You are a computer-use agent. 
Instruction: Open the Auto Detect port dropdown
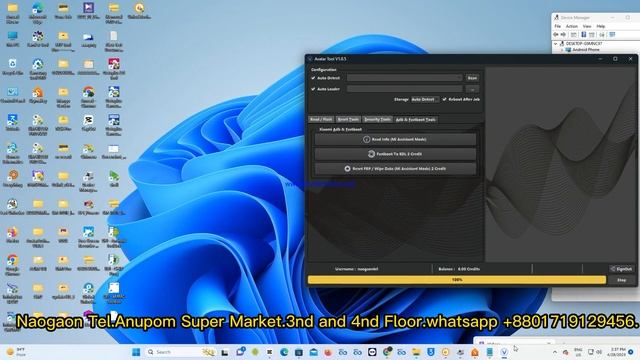pyautogui.click(x=404, y=78)
